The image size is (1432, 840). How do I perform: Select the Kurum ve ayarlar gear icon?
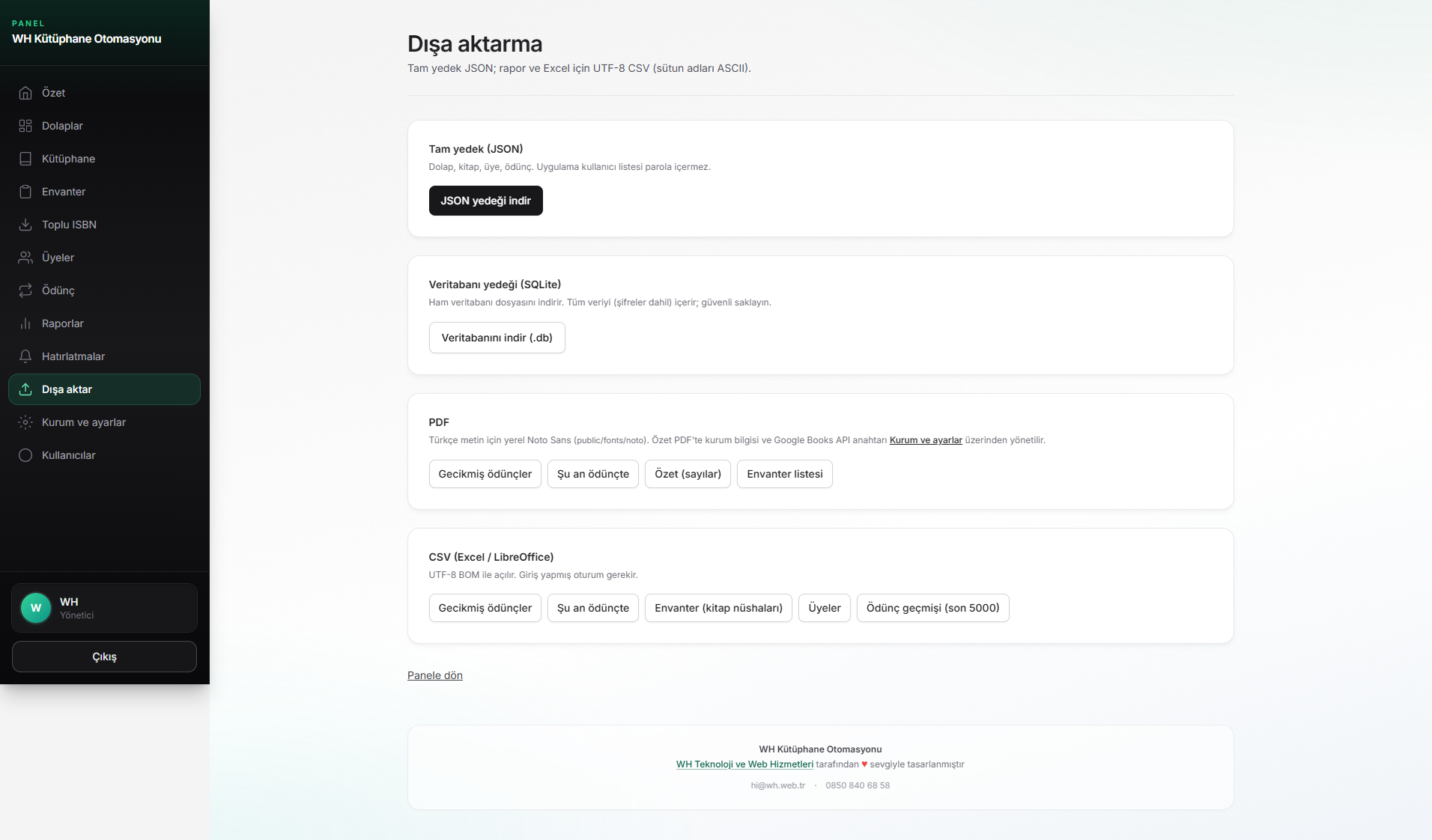(x=25, y=422)
